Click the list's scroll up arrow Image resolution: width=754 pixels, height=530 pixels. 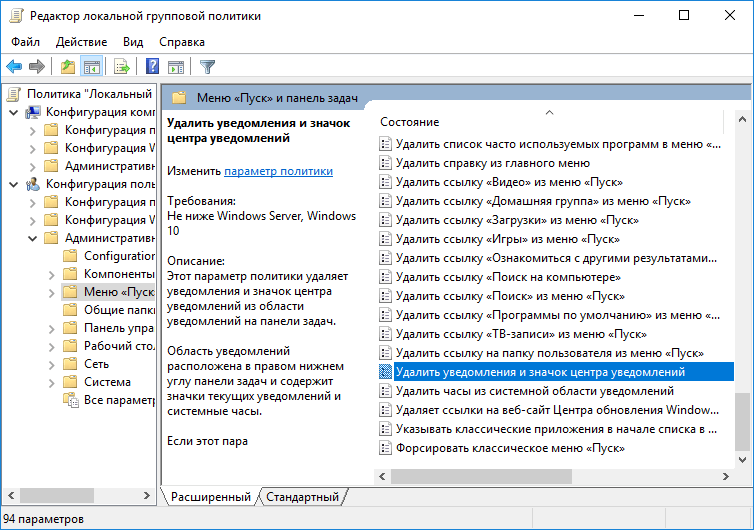point(742,119)
